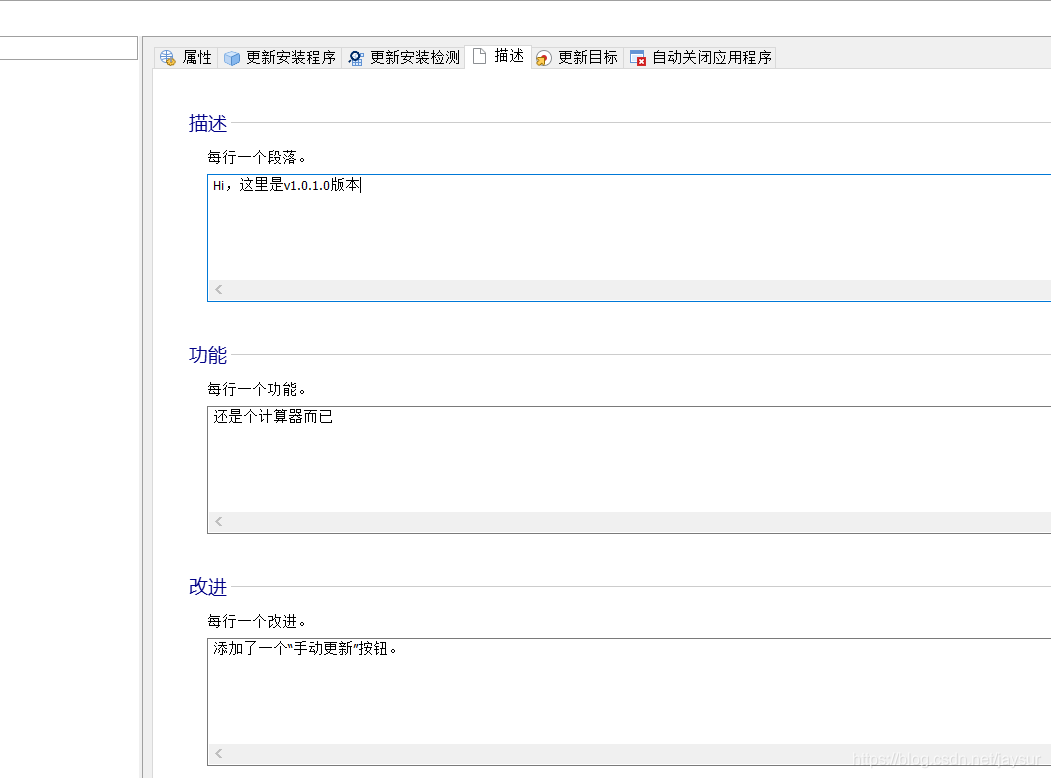Open the 更新安装程序 tab
The image size is (1051, 778).
click(x=280, y=58)
